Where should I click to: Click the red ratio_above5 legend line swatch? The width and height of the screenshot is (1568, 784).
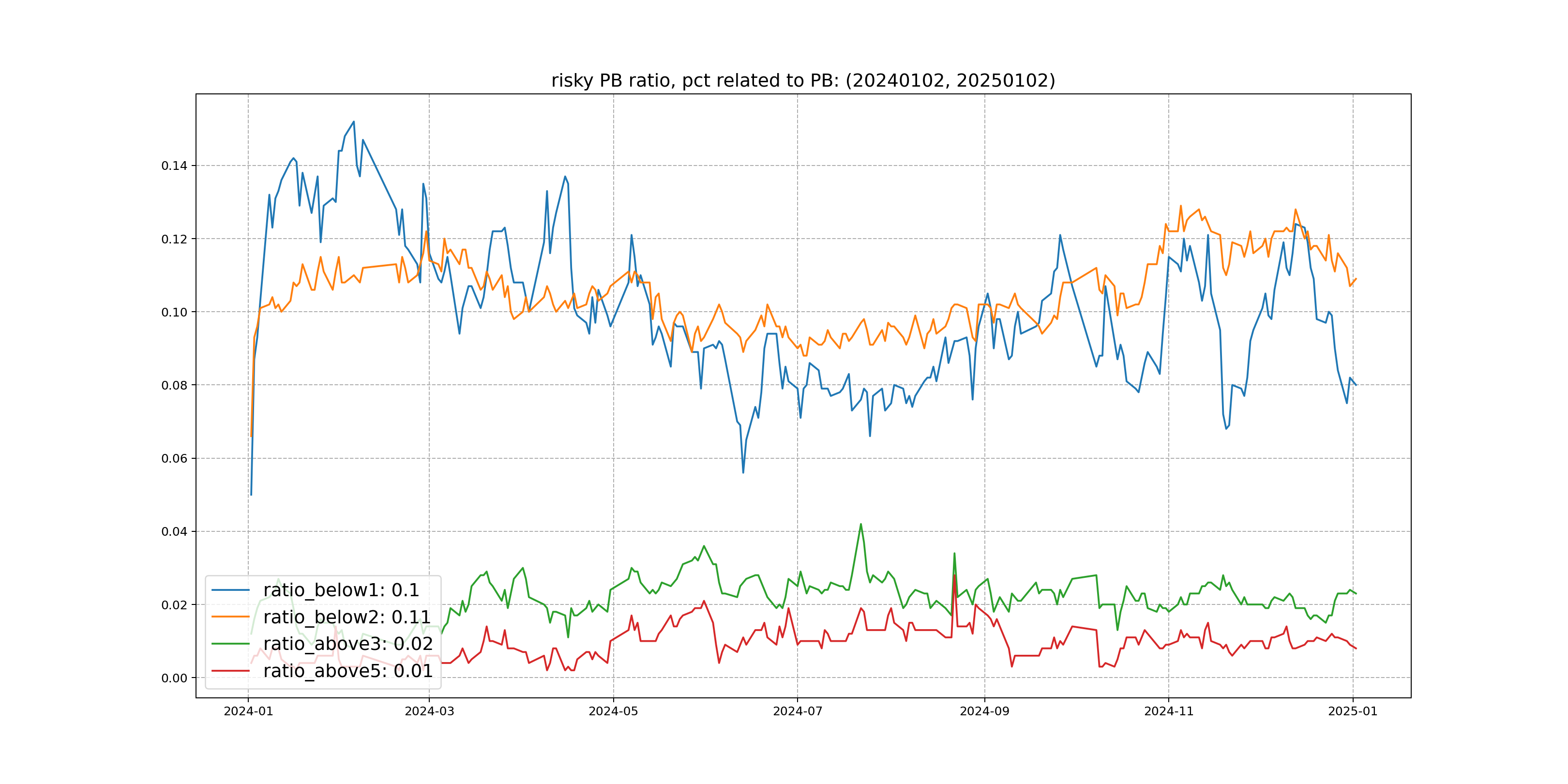pos(230,671)
